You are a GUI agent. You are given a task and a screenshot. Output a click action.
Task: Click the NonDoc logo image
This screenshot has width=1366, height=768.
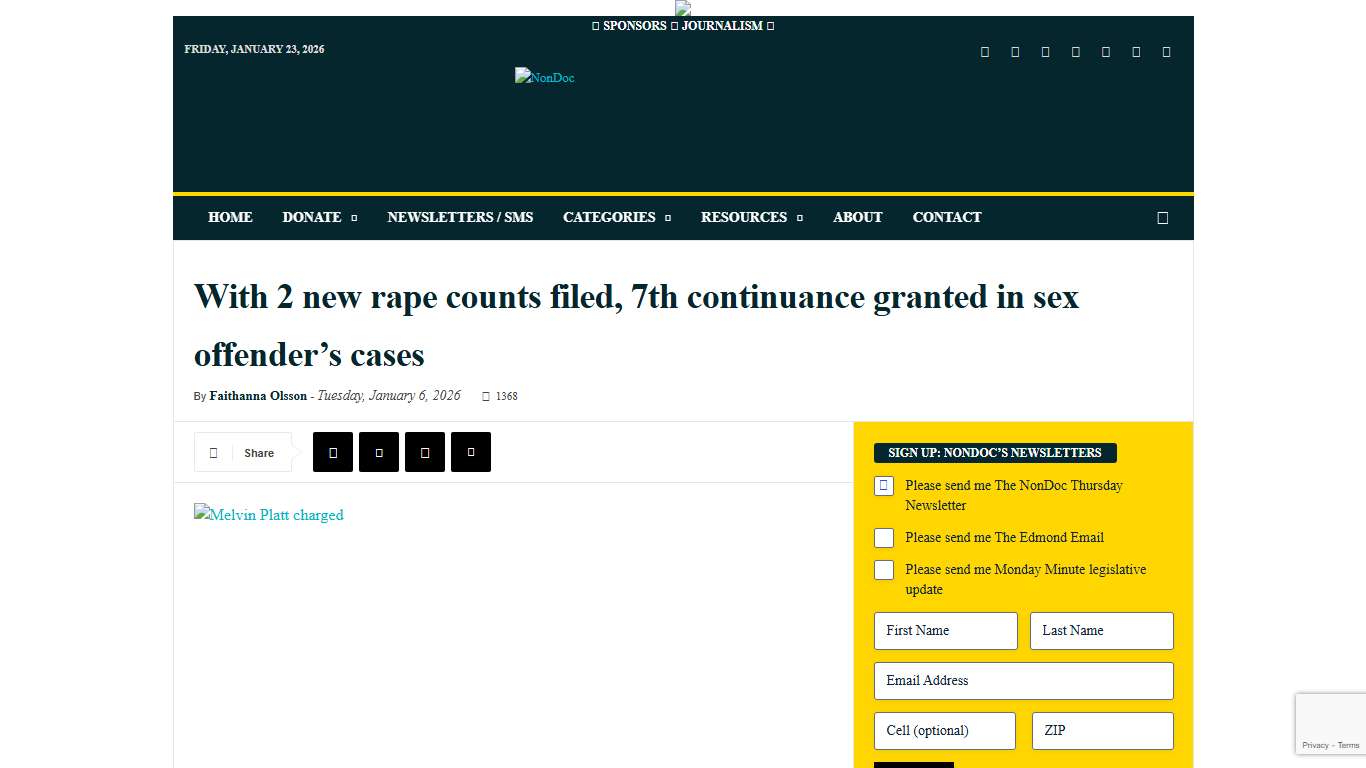click(544, 77)
